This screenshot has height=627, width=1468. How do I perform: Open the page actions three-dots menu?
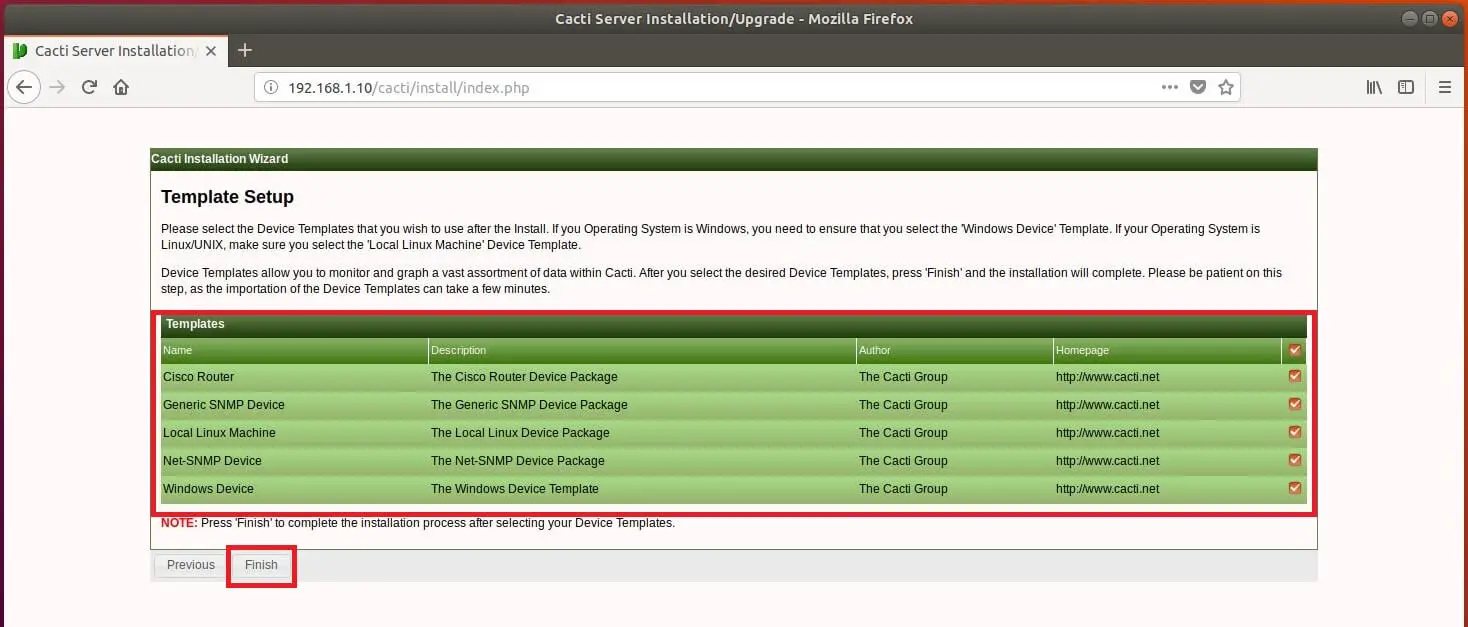click(x=1169, y=87)
